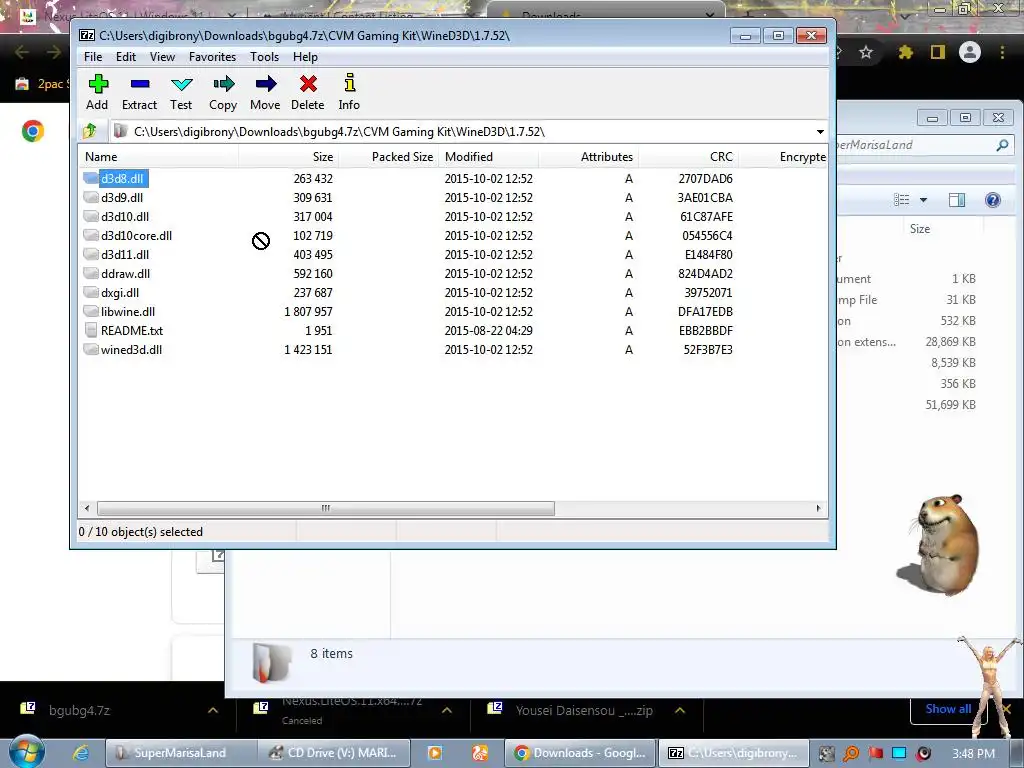Open the View menu
Screen dimensions: 1024x768
point(163,57)
